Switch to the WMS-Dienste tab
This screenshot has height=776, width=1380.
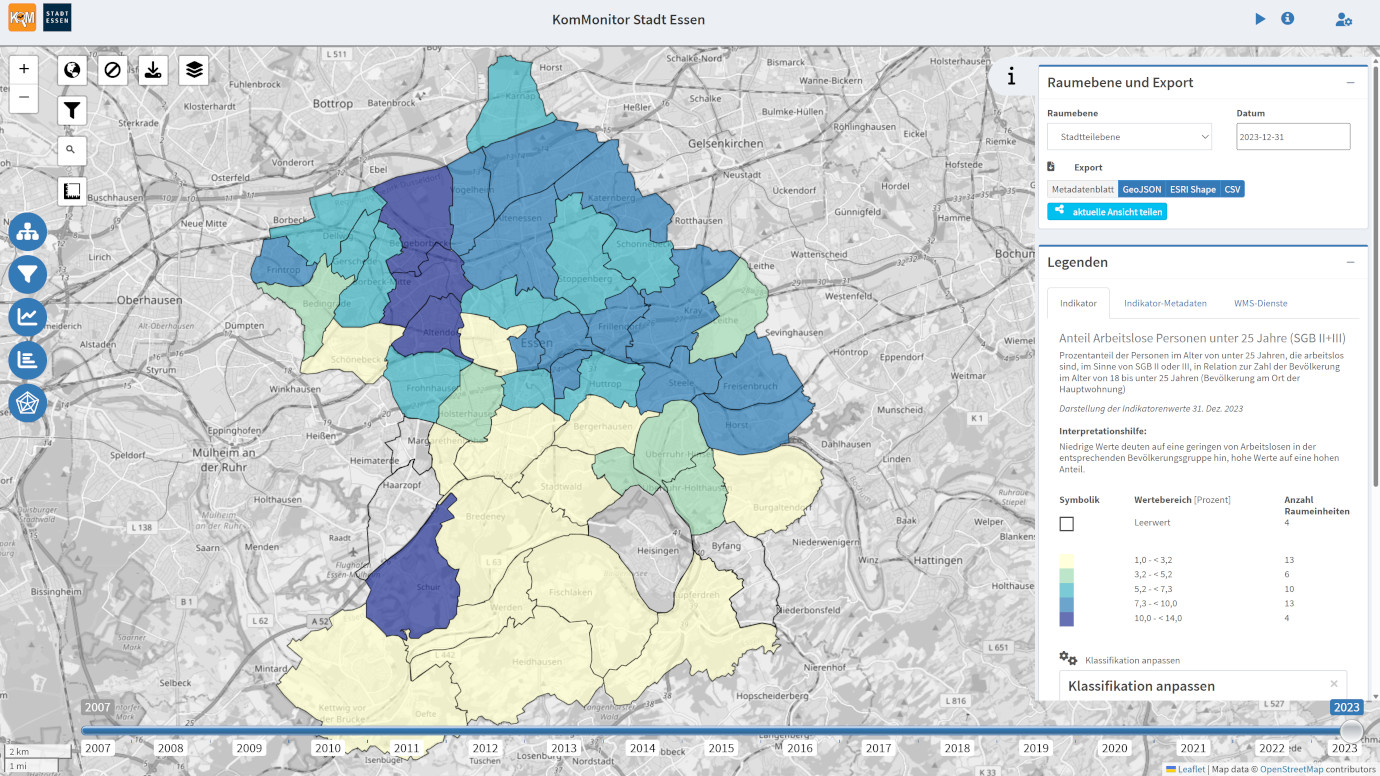coord(1260,303)
